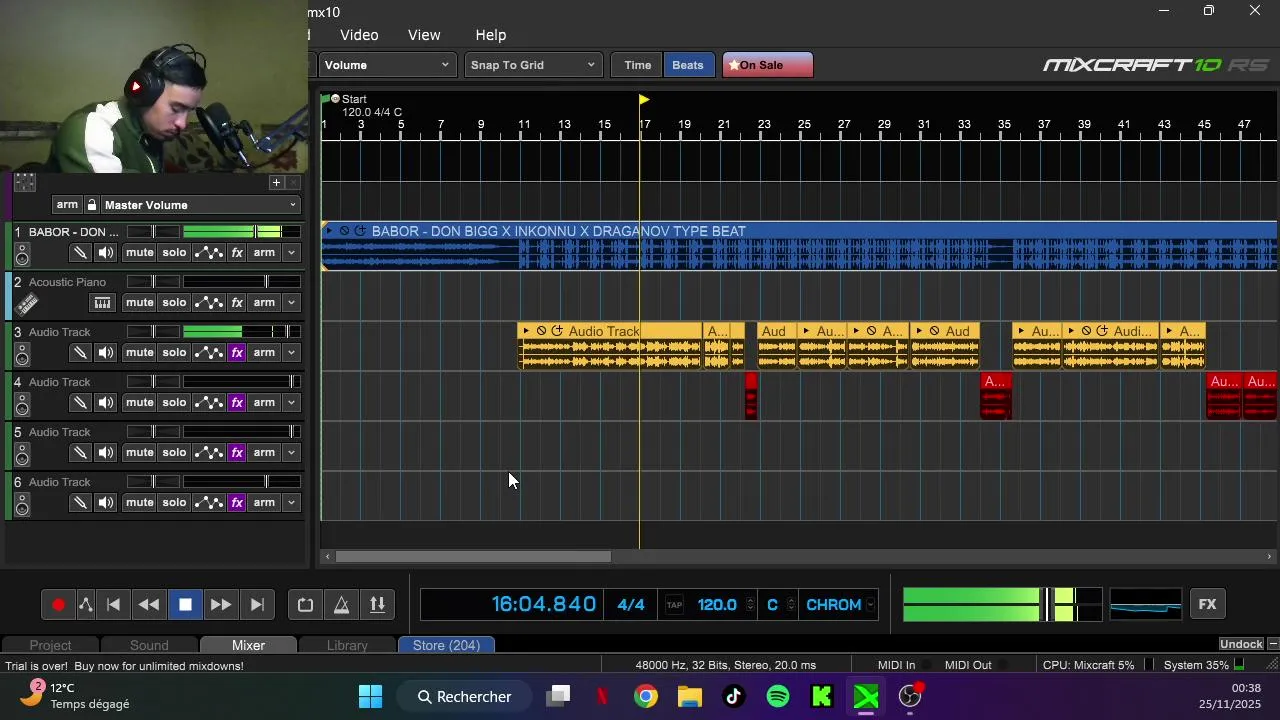Toggle the metronome icon
Screen dimensions: 1280x720
(x=341, y=604)
